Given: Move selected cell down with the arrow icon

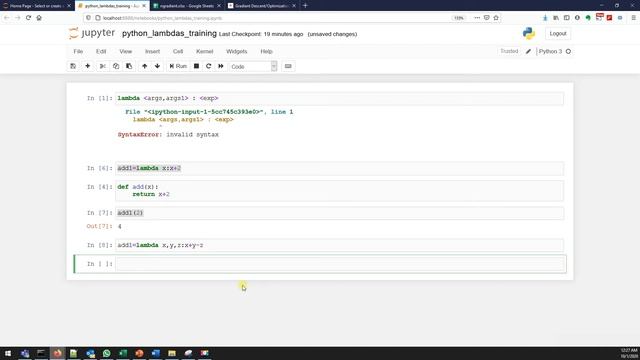Looking at the screenshot, I should (157, 66).
